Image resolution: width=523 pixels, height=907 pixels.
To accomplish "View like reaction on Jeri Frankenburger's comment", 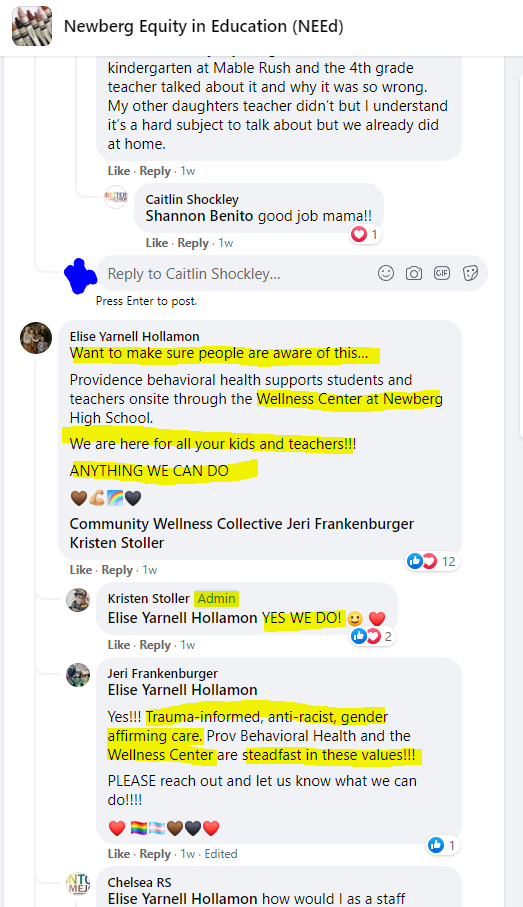I will pyautogui.click(x=442, y=845).
